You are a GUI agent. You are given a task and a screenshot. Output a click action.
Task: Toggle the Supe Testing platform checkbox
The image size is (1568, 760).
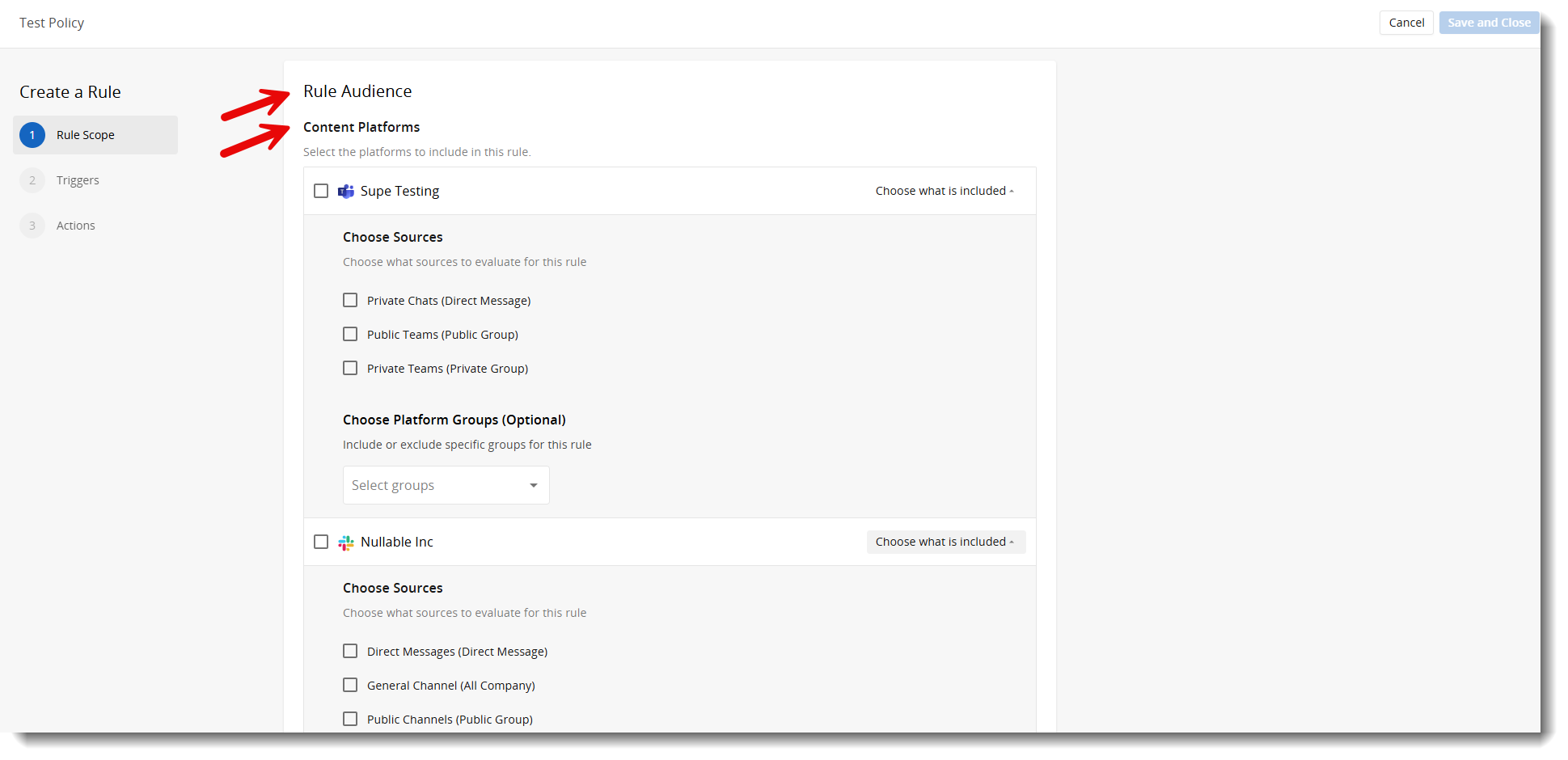click(321, 191)
